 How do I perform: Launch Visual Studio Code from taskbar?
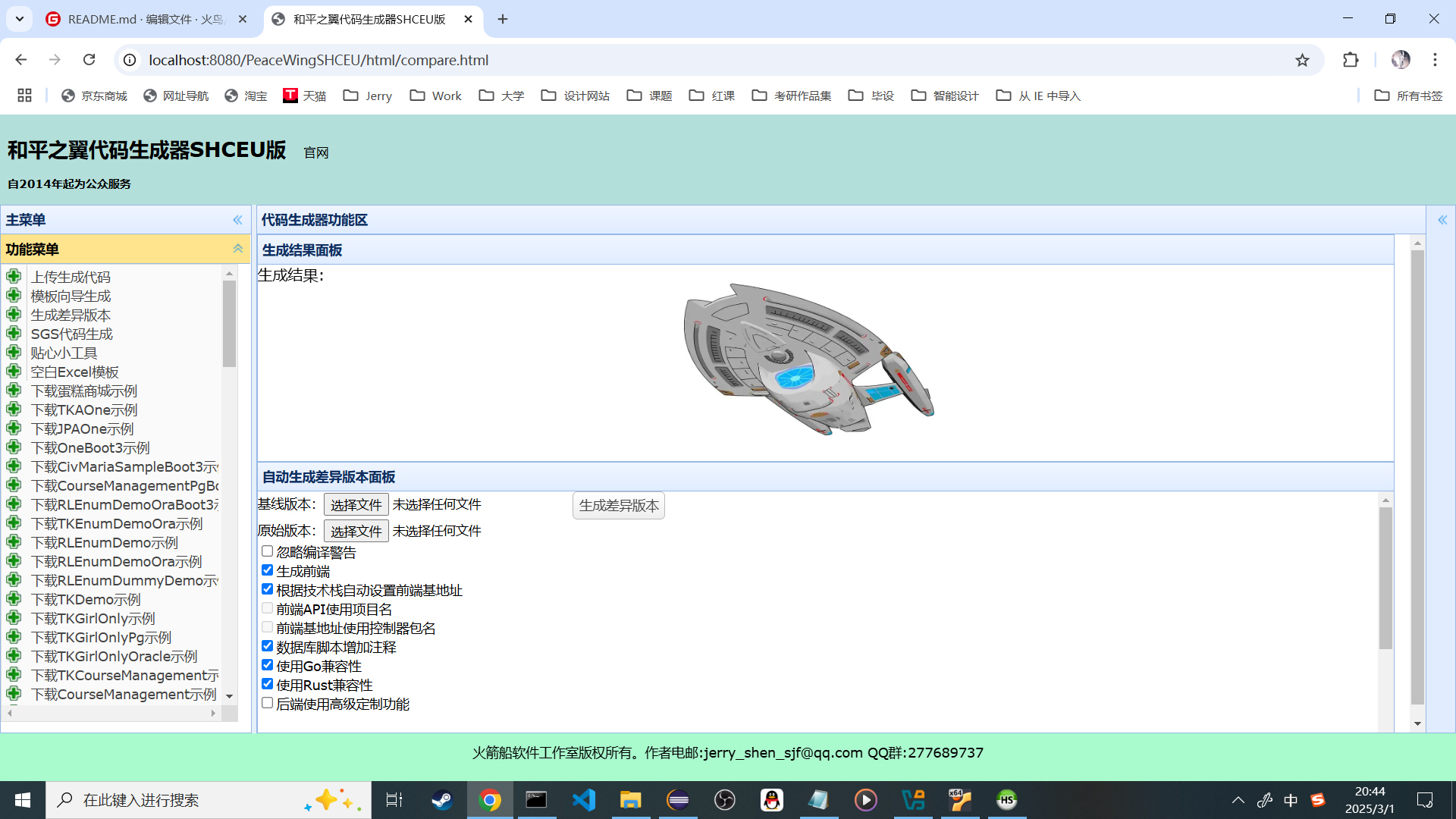[583, 800]
